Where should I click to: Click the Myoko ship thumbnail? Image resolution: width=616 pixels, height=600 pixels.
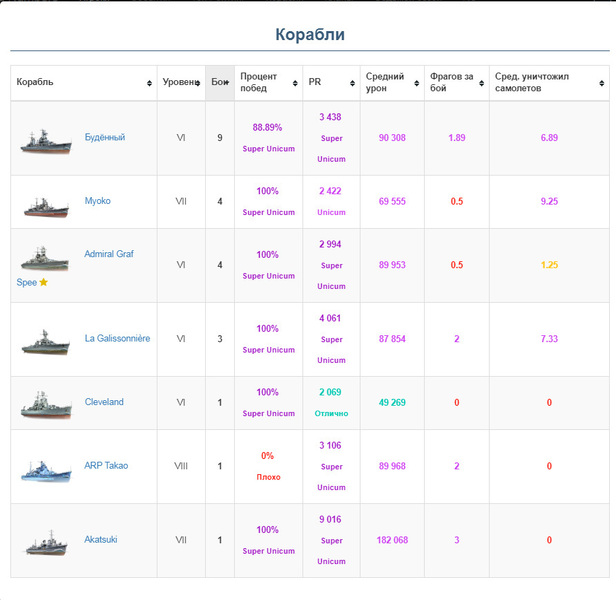click(x=46, y=205)
